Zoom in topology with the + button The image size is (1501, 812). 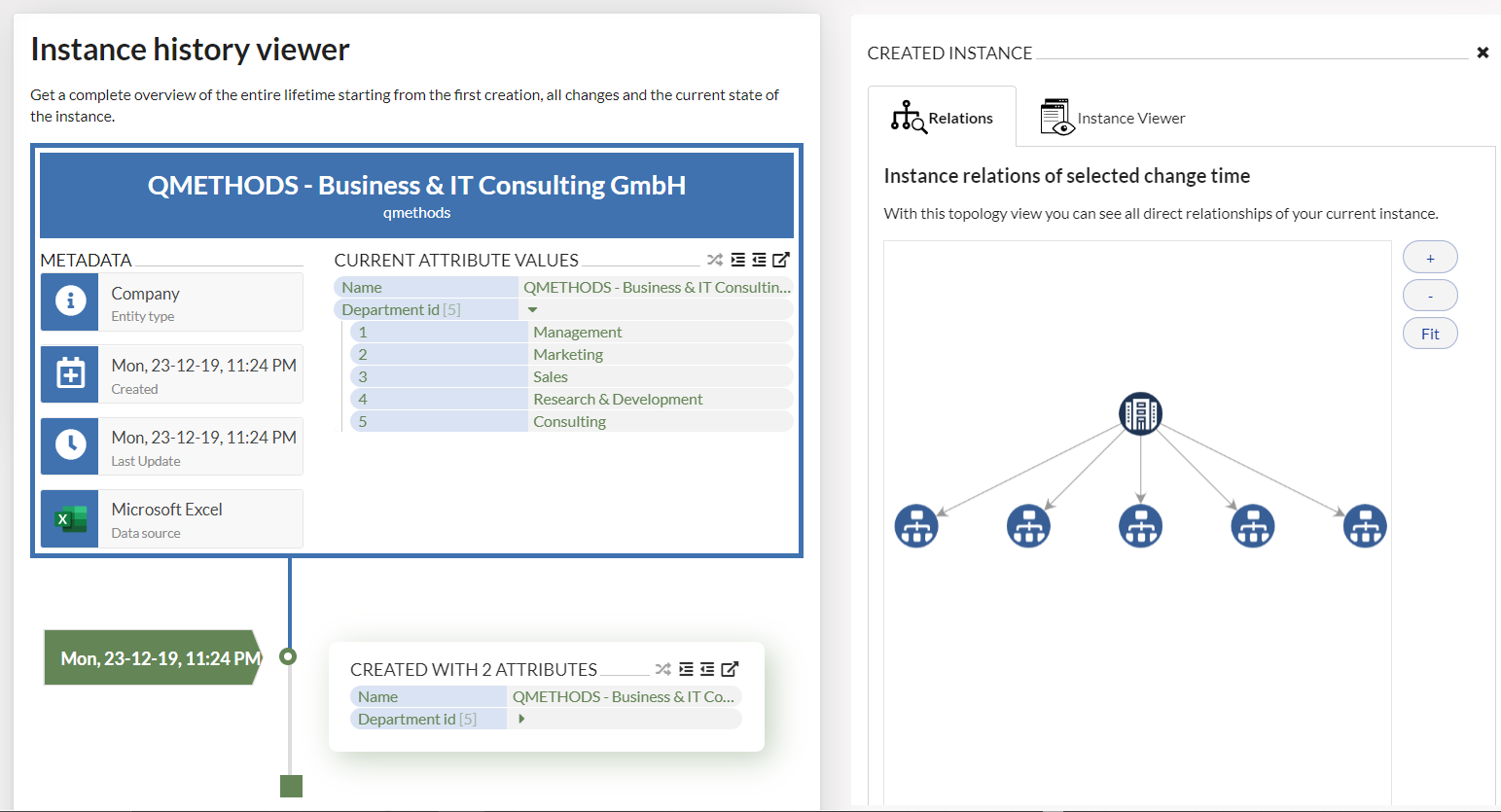(x=1430, y=258)
